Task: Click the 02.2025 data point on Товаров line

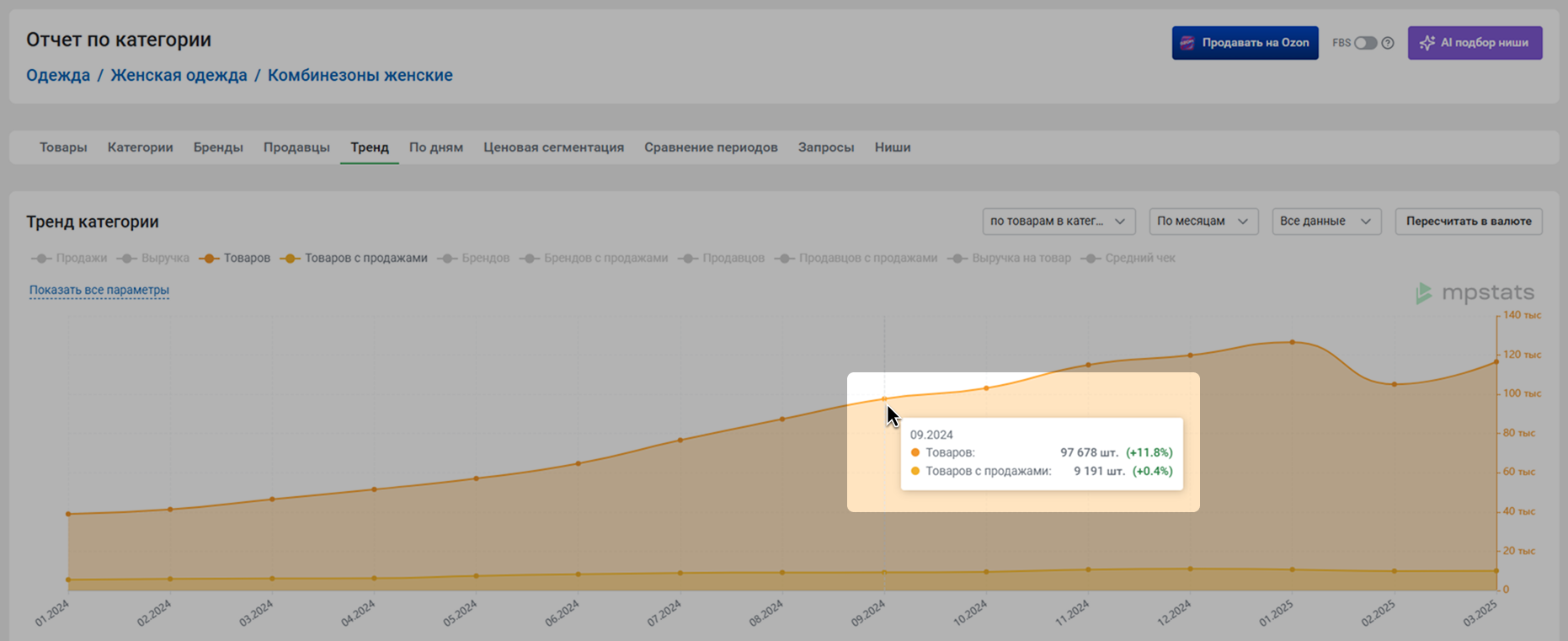Action: click(x=1395, y=384)
